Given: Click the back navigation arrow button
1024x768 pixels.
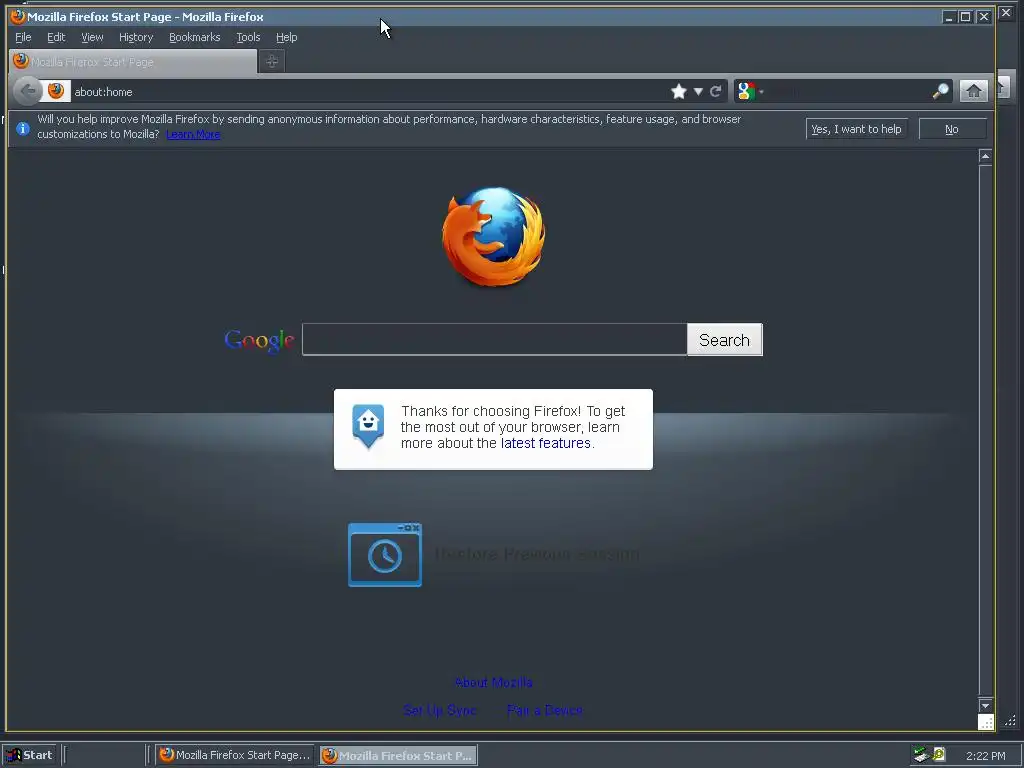Looking at the screenshot, I should (x=27, y=91).
